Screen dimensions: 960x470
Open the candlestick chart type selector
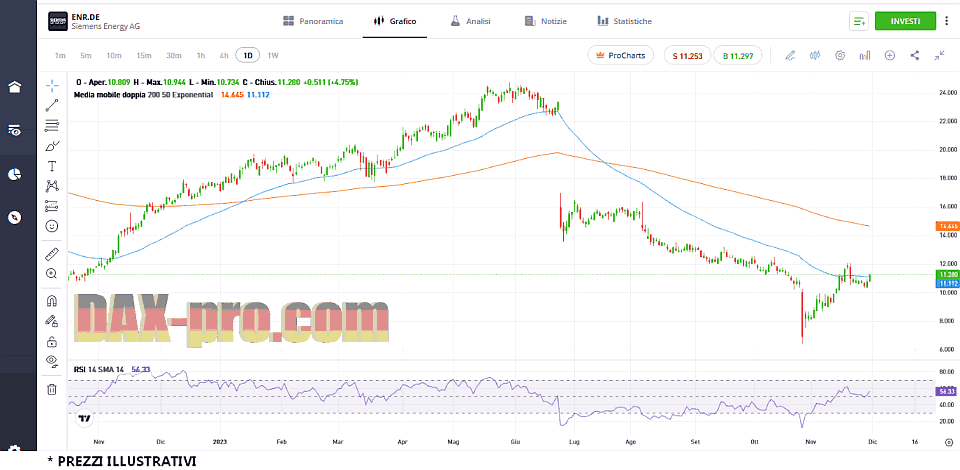pyautogui.click(x=815, y=55)
